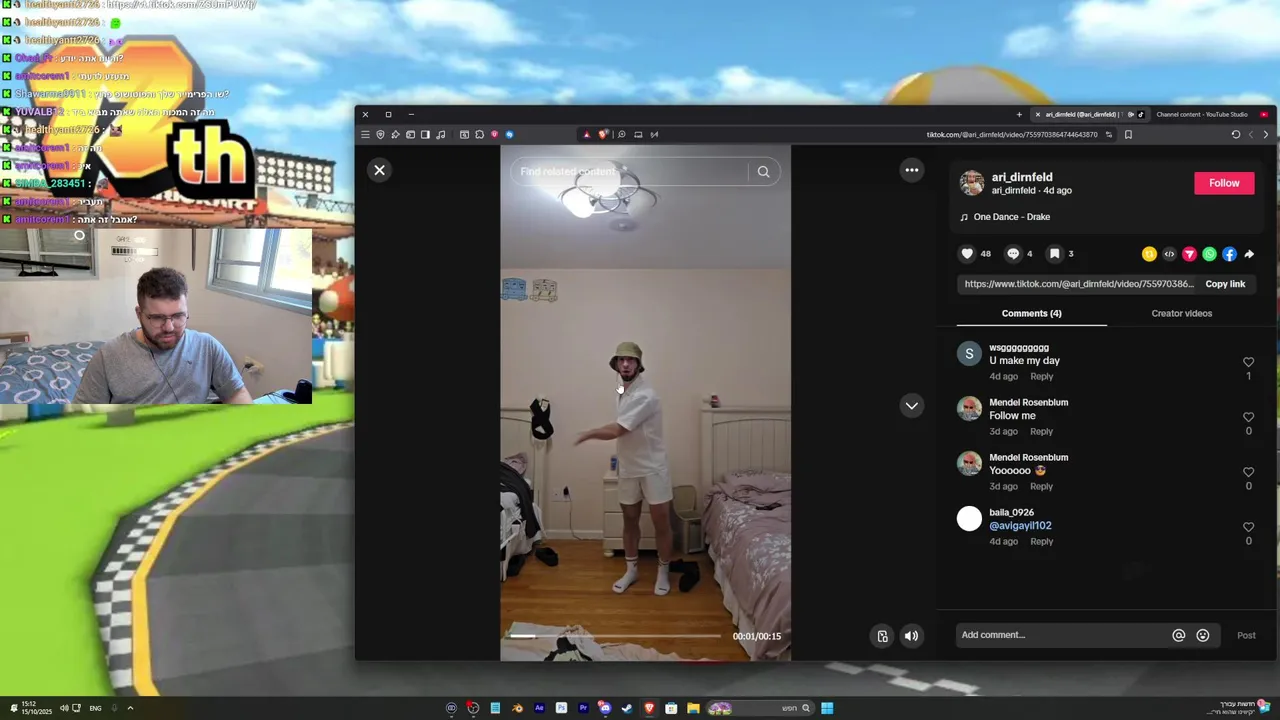
Task: Reply to the 'U make my day' comment
Action: (1041, 377)
